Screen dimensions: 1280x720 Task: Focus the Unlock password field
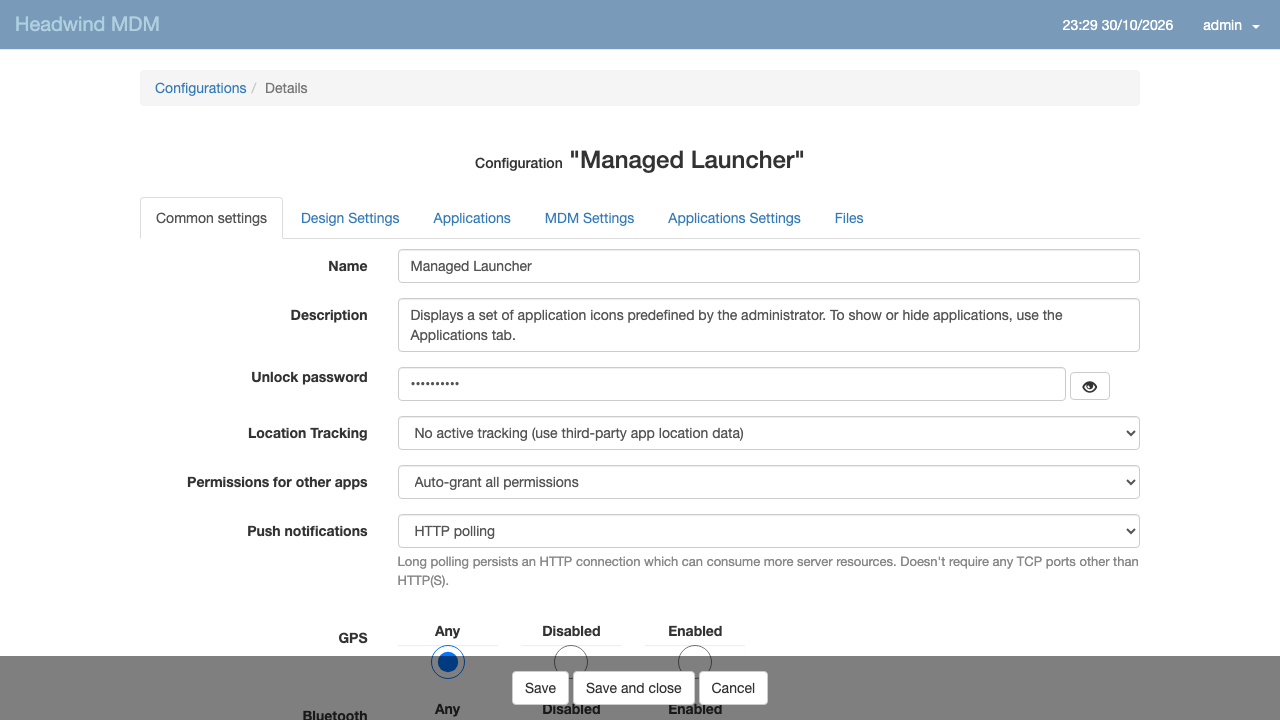(x=731, y=384)
